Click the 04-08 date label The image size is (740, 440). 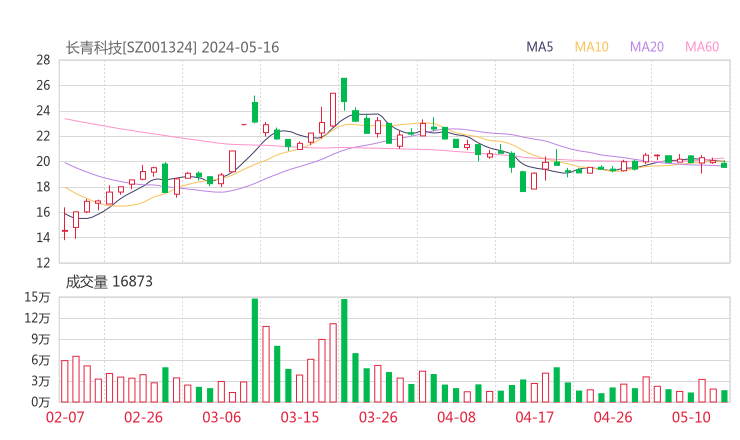pyautogui.click(x=456, y=417)
